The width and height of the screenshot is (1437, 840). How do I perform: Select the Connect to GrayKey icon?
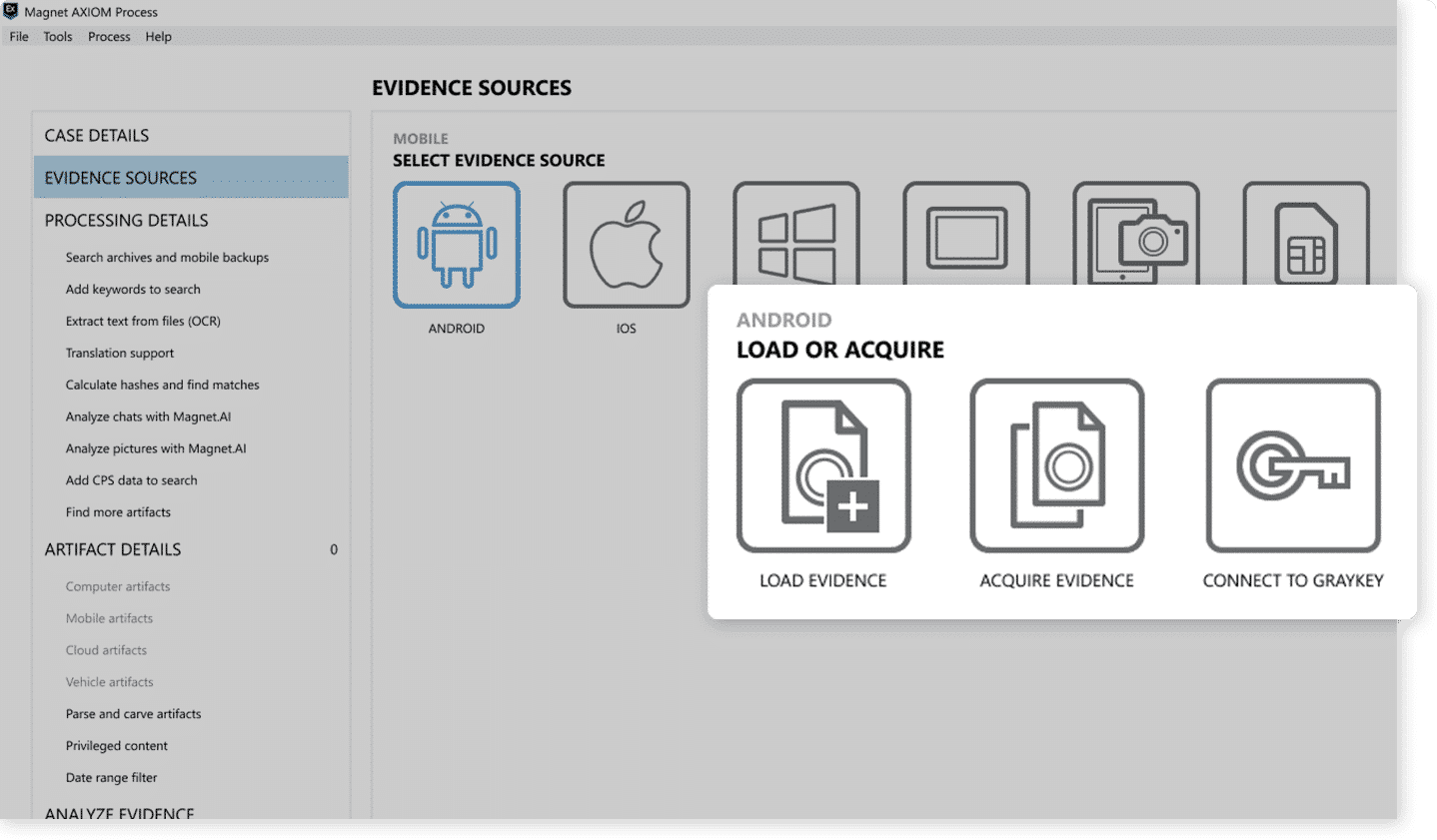click(1292, 465)
